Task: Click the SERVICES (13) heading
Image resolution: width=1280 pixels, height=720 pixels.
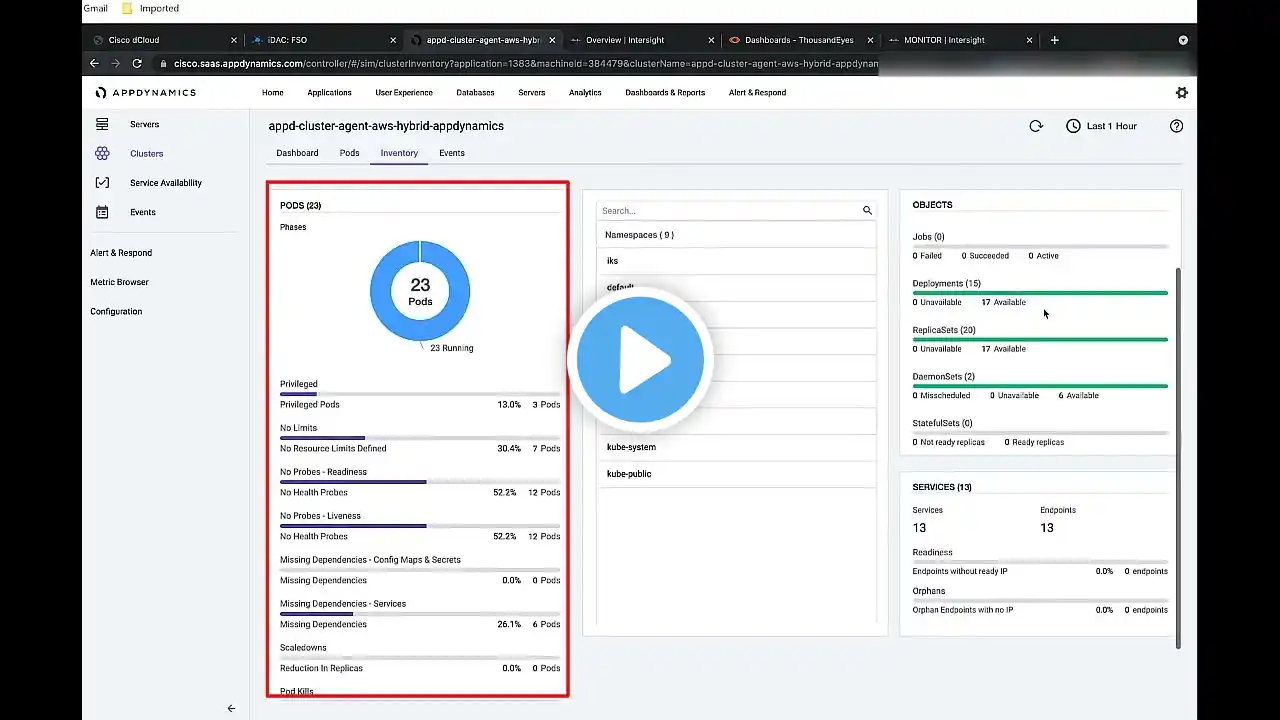Action: 942,487
